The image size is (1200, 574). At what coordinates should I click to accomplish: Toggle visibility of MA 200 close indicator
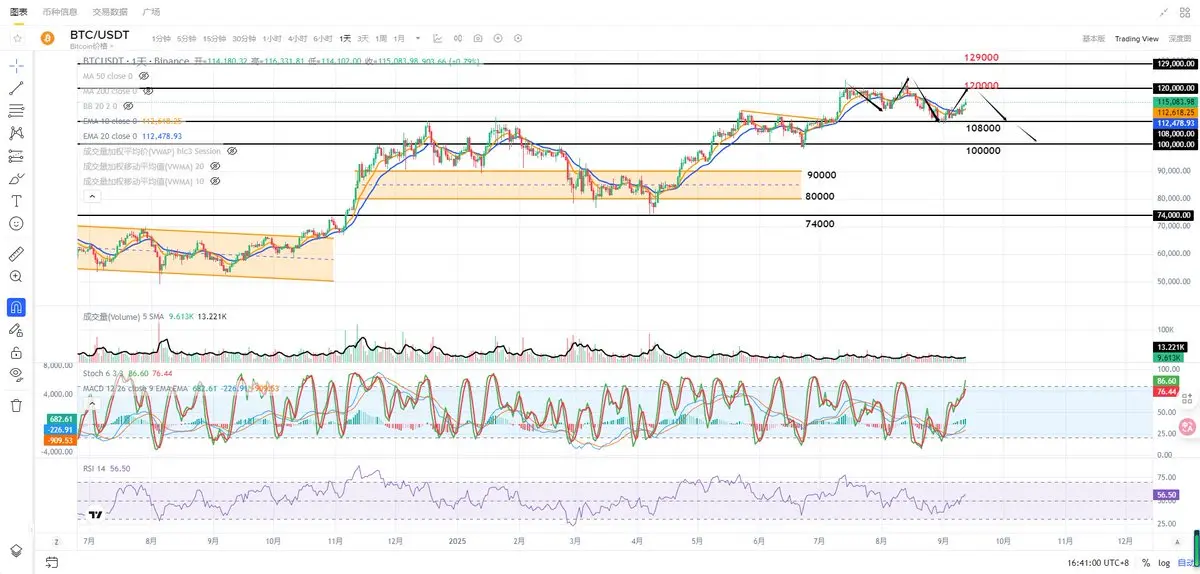tap(148, 90)
